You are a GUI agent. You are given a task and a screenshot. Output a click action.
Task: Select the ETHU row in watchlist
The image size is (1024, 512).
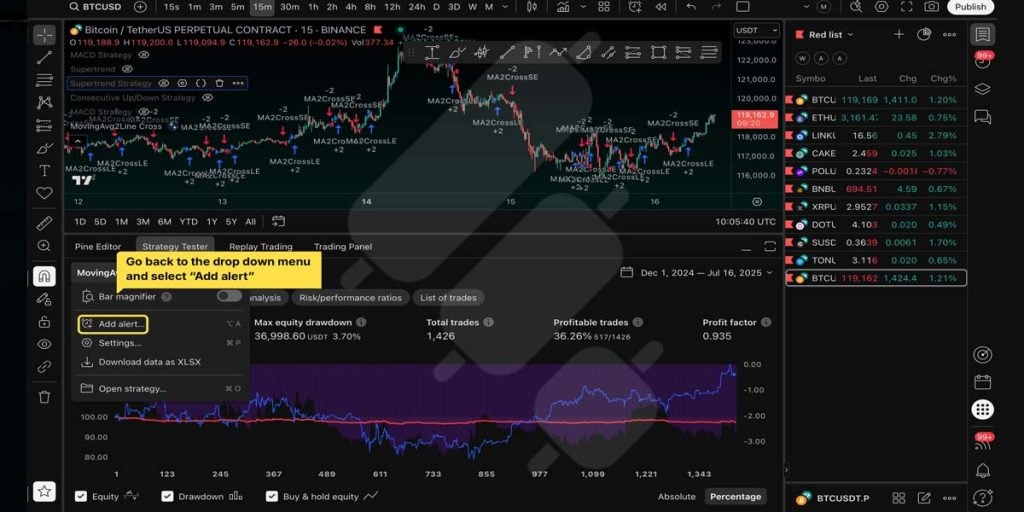point(876,118)
